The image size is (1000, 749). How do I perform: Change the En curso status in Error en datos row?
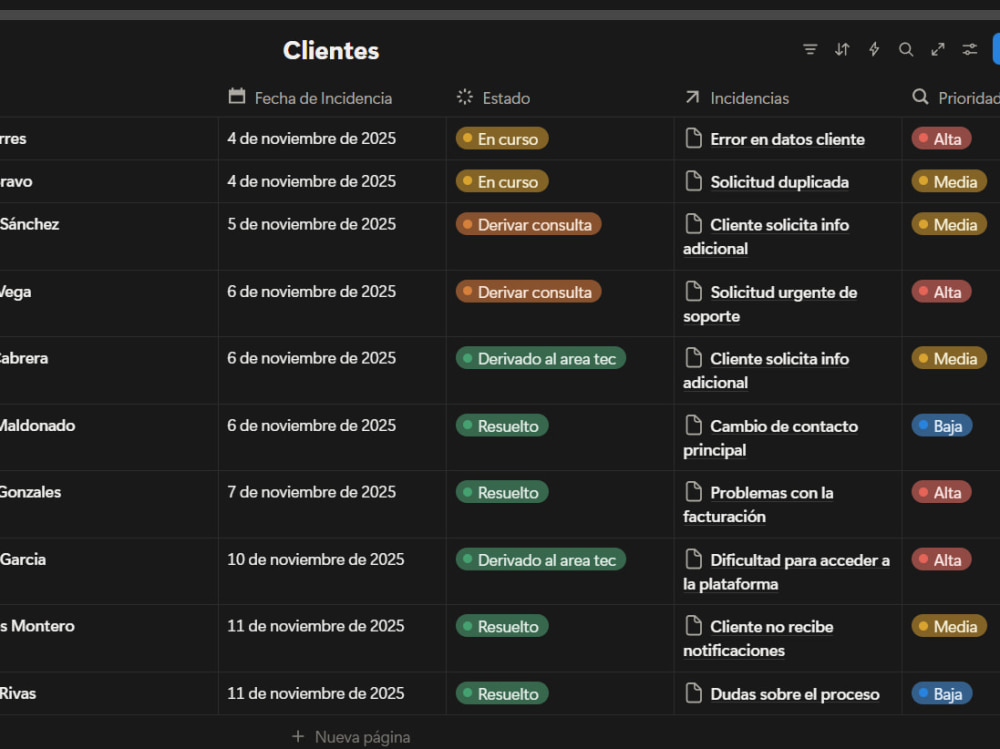click(502, 138)
